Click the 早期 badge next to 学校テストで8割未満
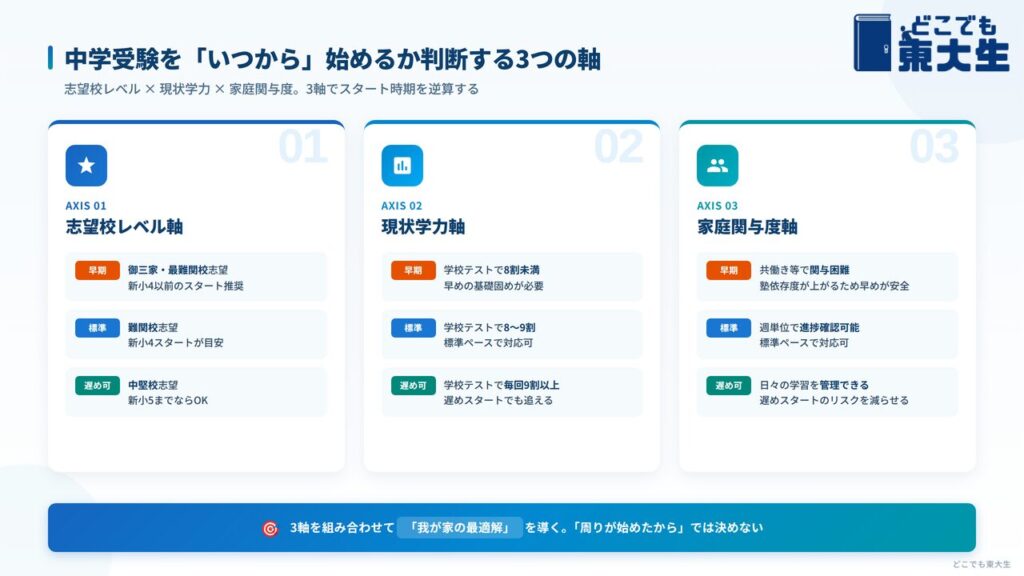The image size is (1024, 576). (413, 270)
